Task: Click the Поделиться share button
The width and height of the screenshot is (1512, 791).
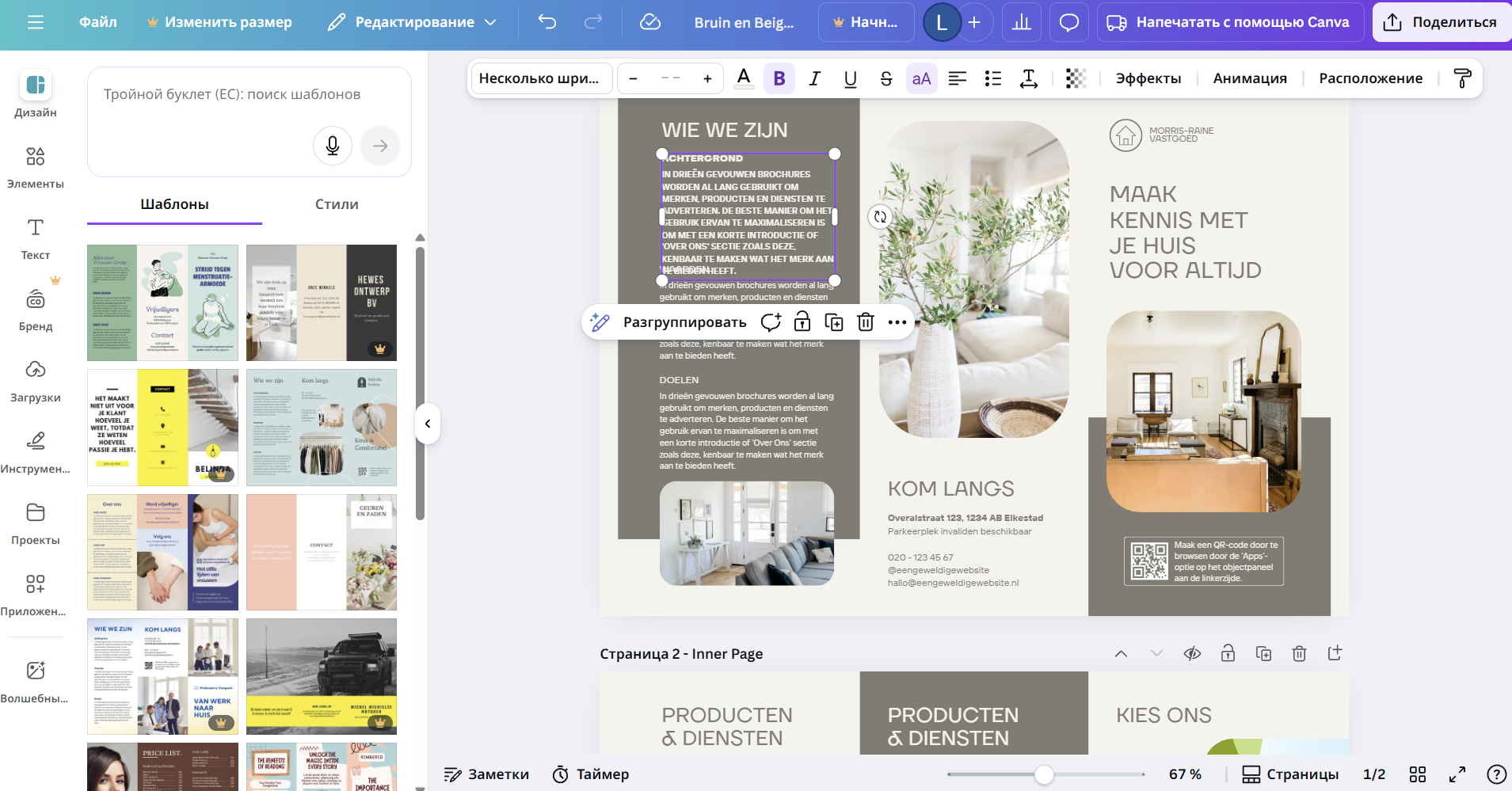Action: [x=1442, y=22]
